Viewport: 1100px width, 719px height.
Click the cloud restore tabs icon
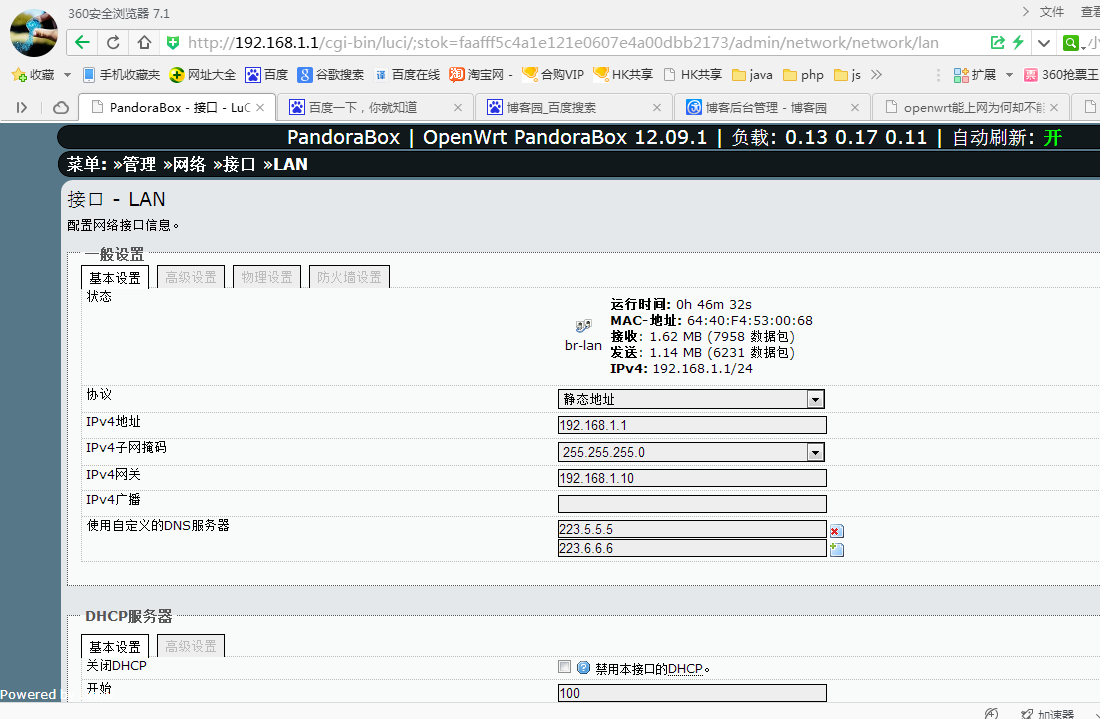61,107
